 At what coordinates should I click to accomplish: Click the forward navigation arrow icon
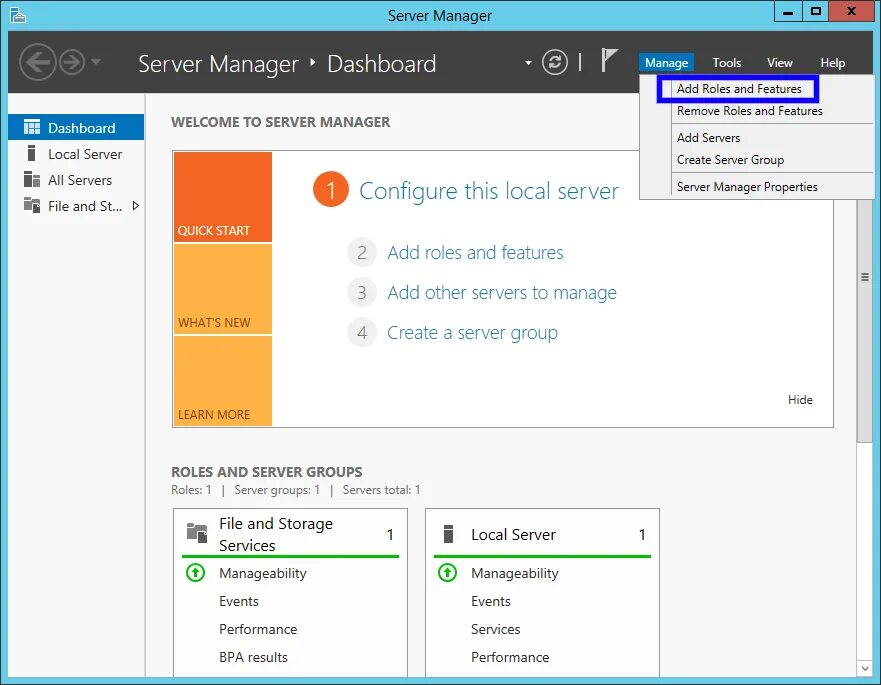tap(72, 62)
